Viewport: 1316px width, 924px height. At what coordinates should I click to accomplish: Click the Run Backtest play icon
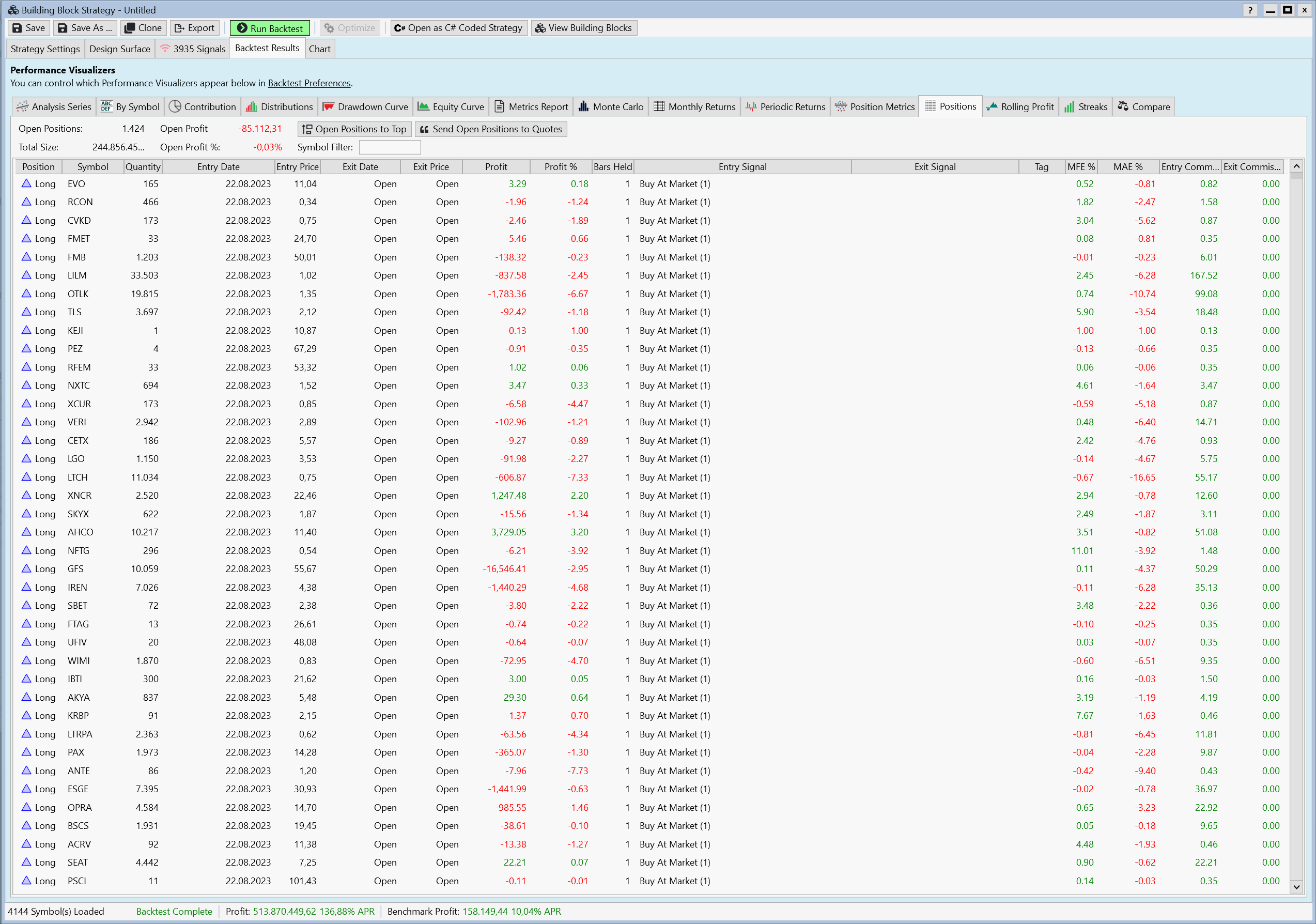tap(242, 28)
